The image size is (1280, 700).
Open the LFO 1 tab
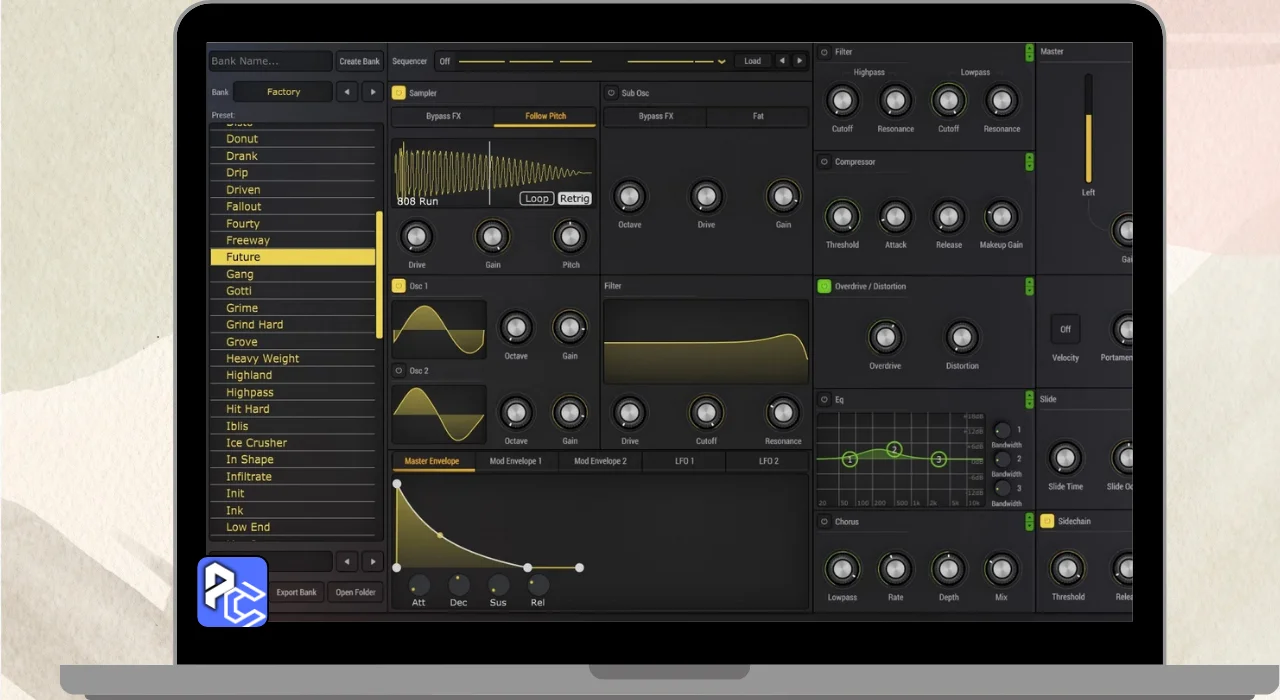pyautogui.click(x=684, y=461)
